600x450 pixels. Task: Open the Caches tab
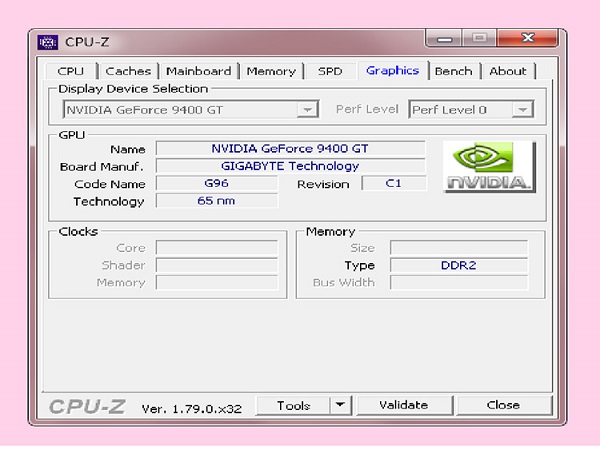point(128,71)
